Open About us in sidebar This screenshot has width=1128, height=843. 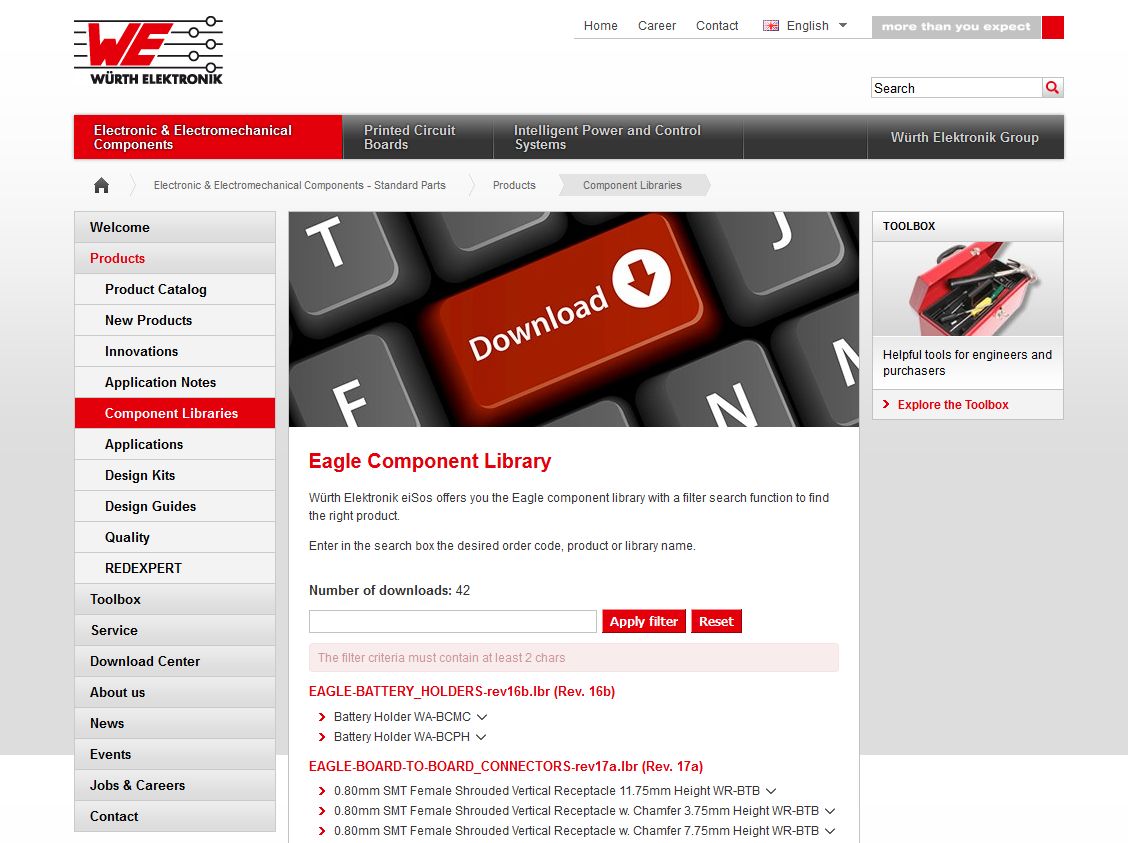pyautogui.click(x=175, y=692)
